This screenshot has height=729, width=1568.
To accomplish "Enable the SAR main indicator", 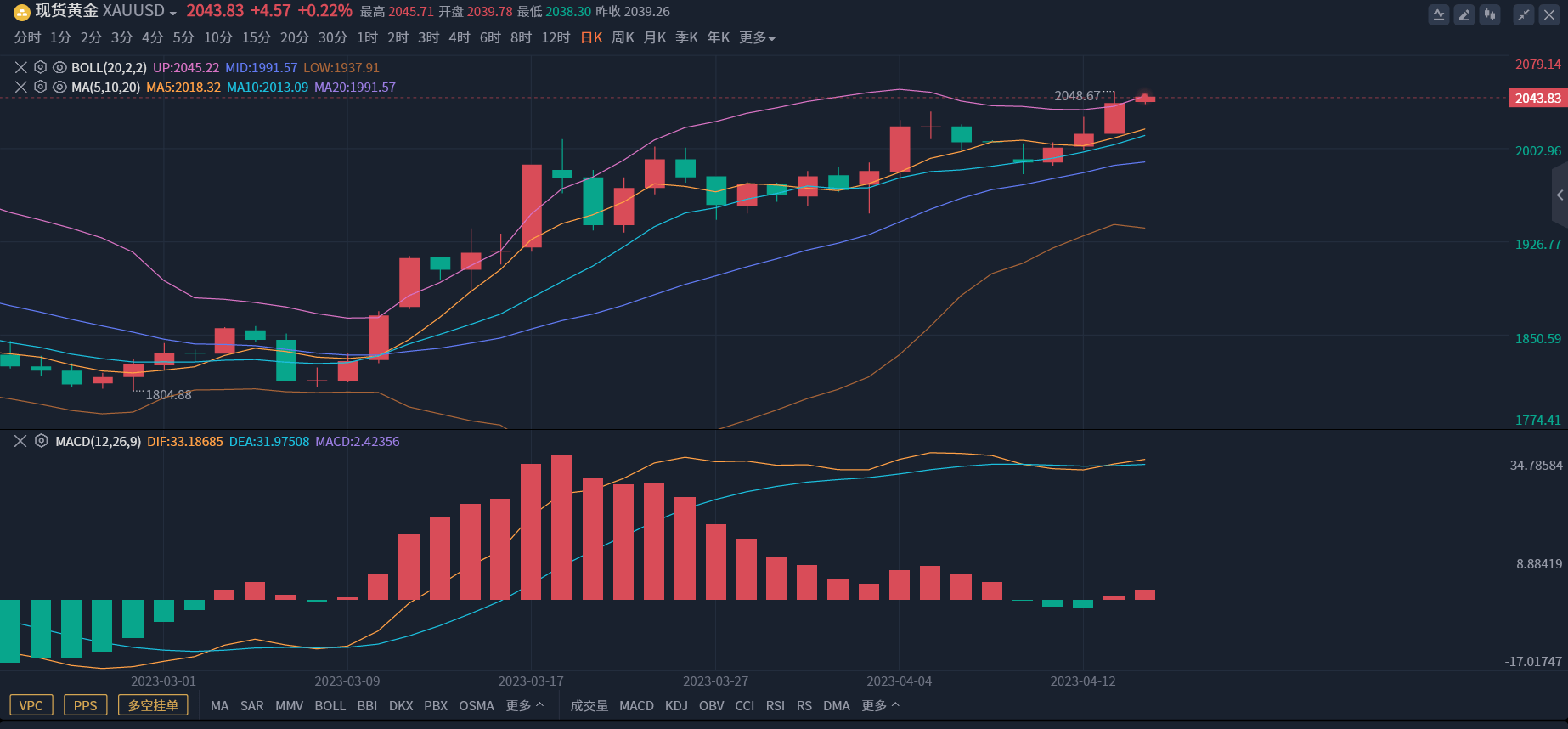I will (x=252, y=706).
